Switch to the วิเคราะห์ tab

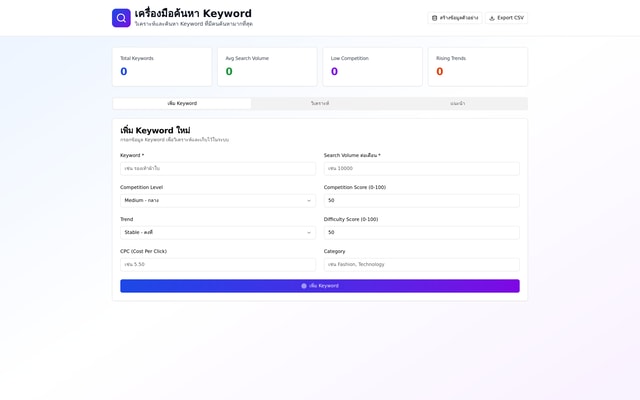320,104
